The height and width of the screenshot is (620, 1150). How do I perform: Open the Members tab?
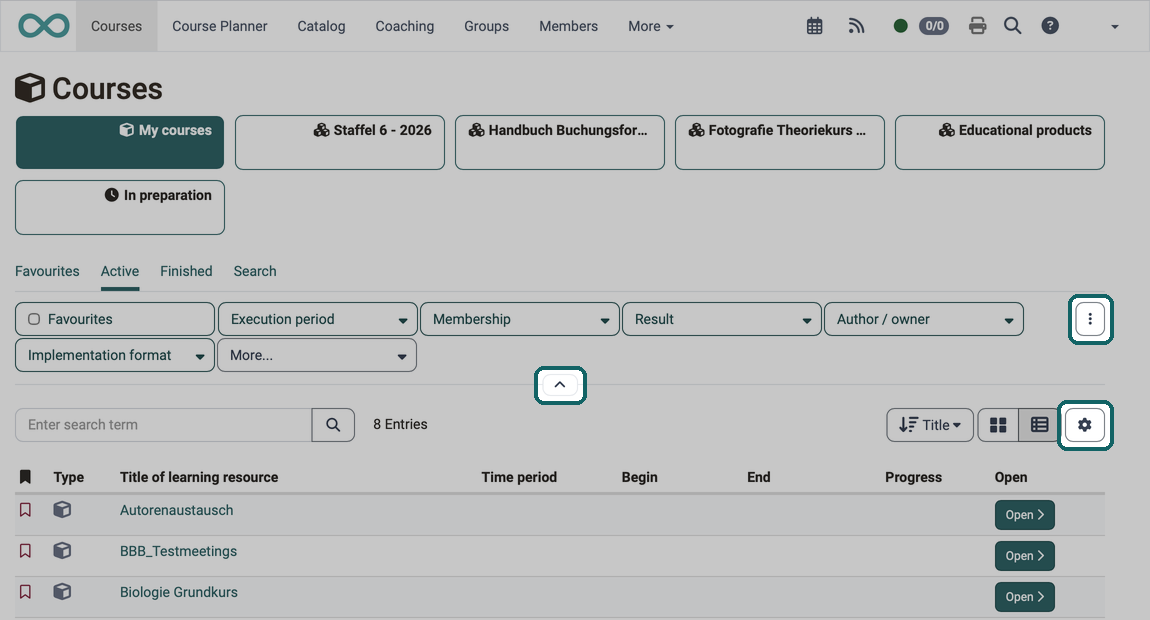tap(568, 26)
